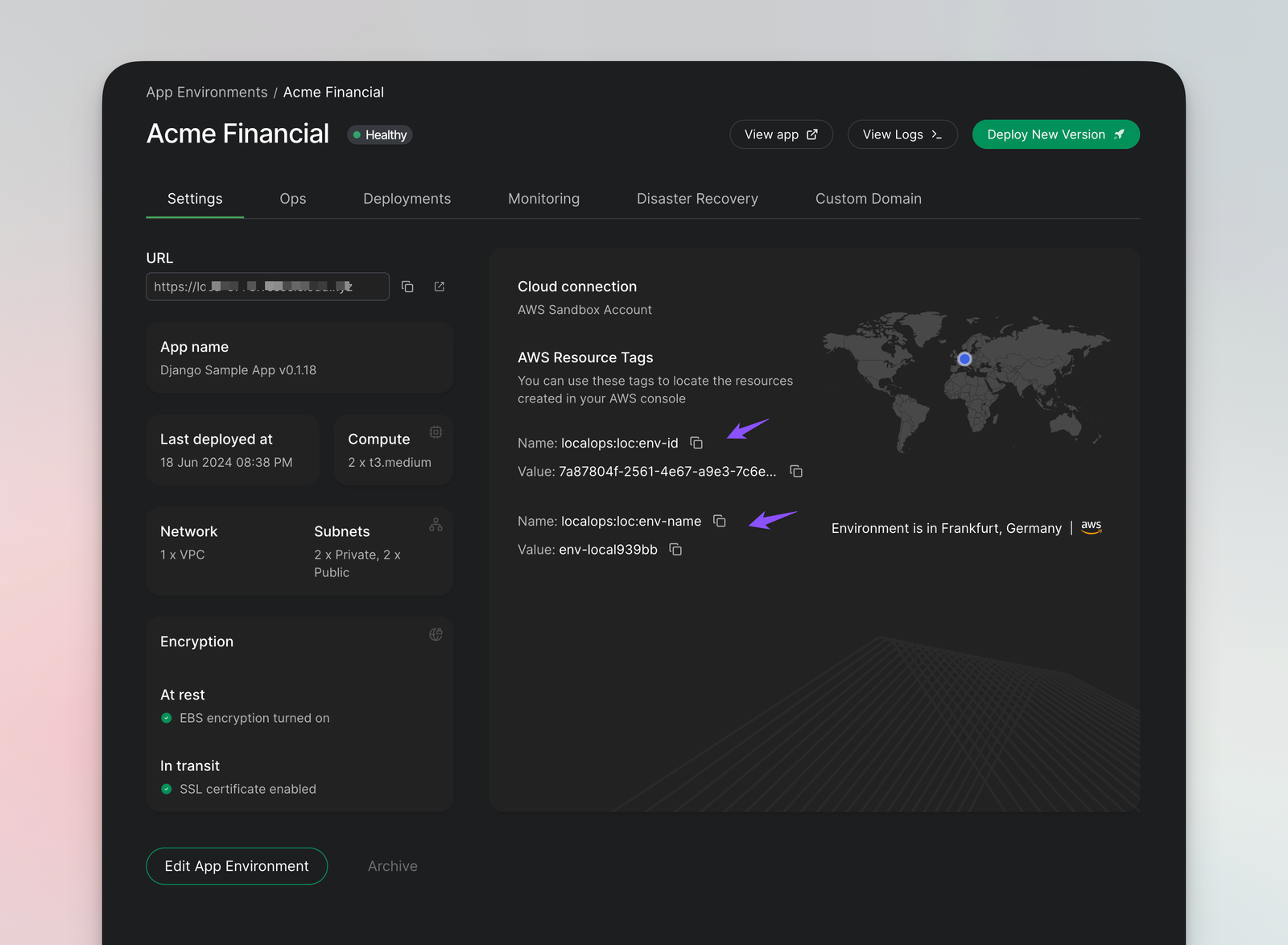Click the 2 x Private, 2 x Public text
Viewport: 1288px width, 945px height.
point(357,563)
